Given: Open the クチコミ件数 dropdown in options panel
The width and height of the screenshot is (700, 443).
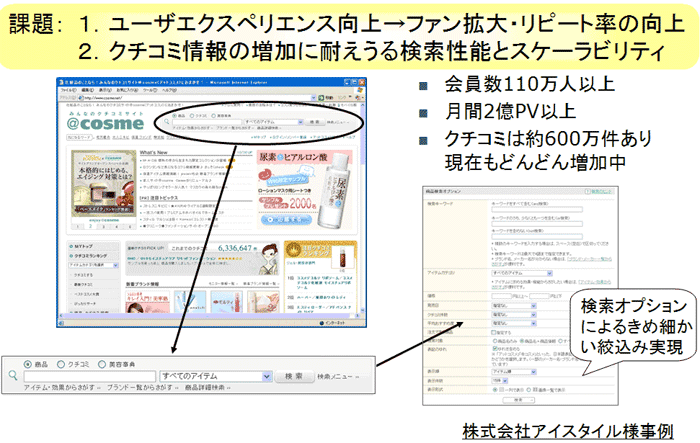Looking at the screenshot, I should (514, 314).
